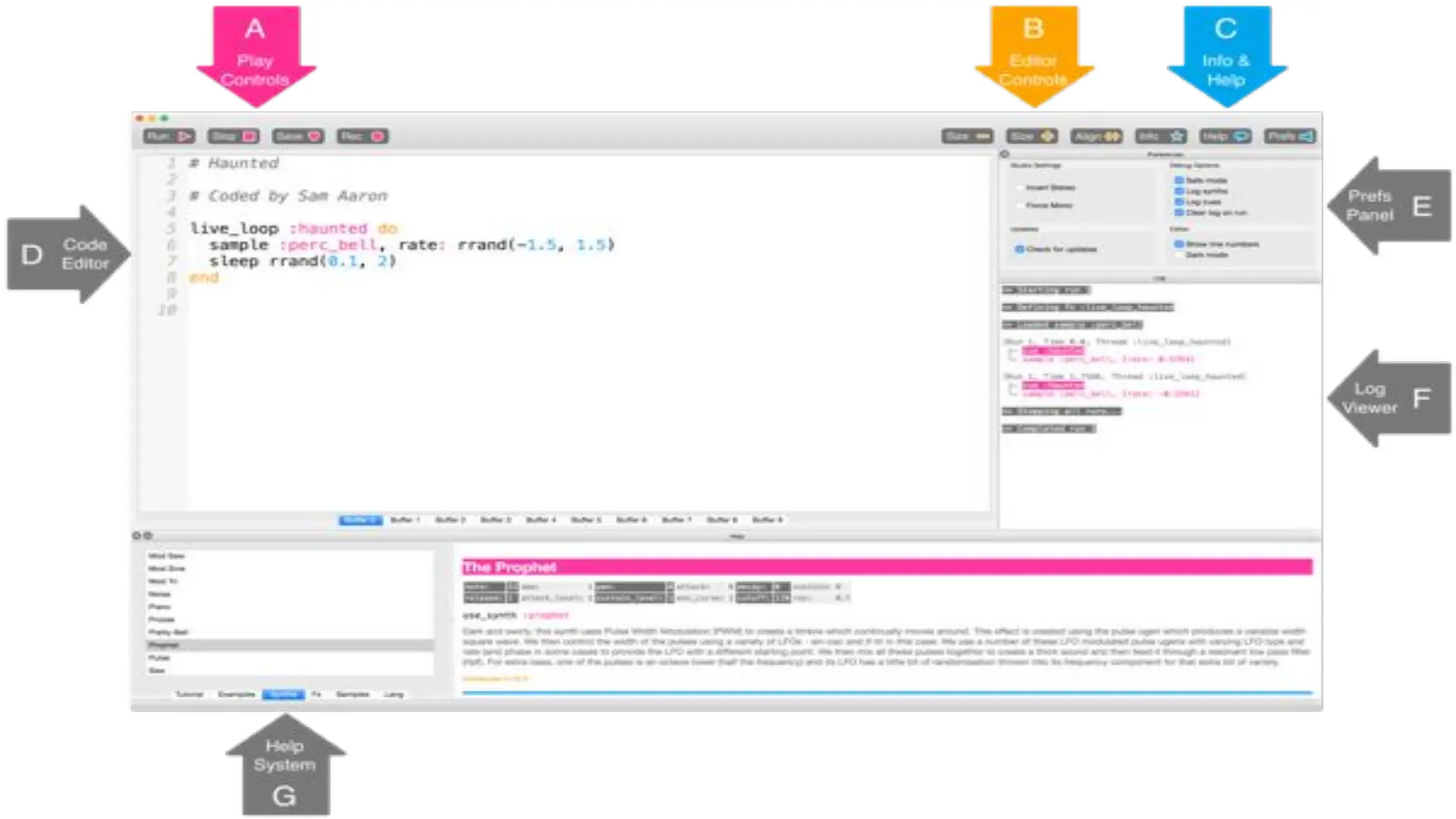This screenshot has width=1456, height=819.
Task: Start recording with the Rec button
Action: [363, 136]
